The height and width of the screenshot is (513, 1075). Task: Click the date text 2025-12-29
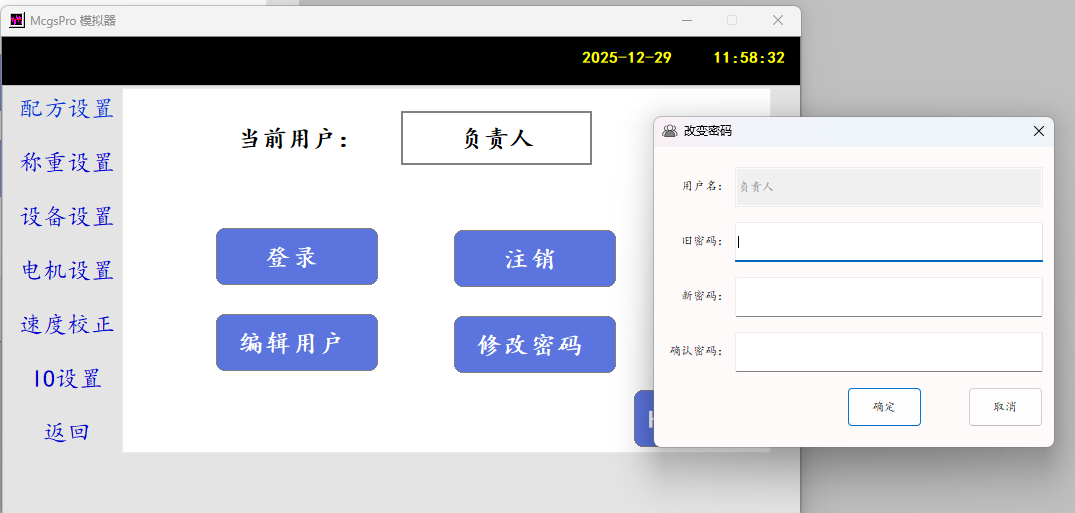click(627, 58)
